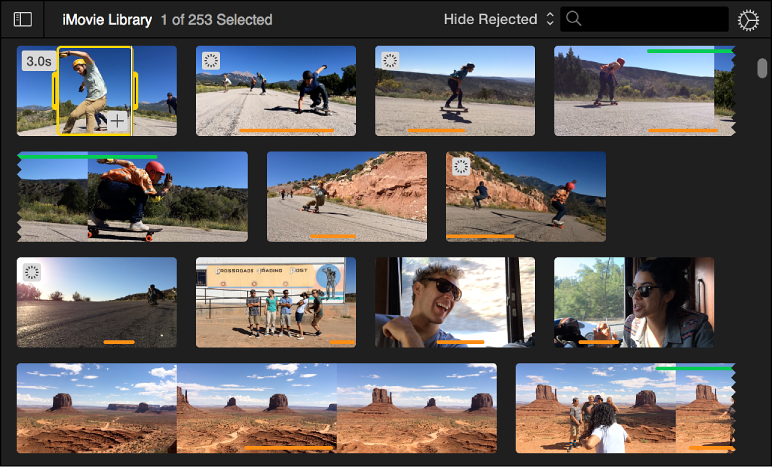
Task: Click the vertical scrollbar thumb
Action: (762, 68)
